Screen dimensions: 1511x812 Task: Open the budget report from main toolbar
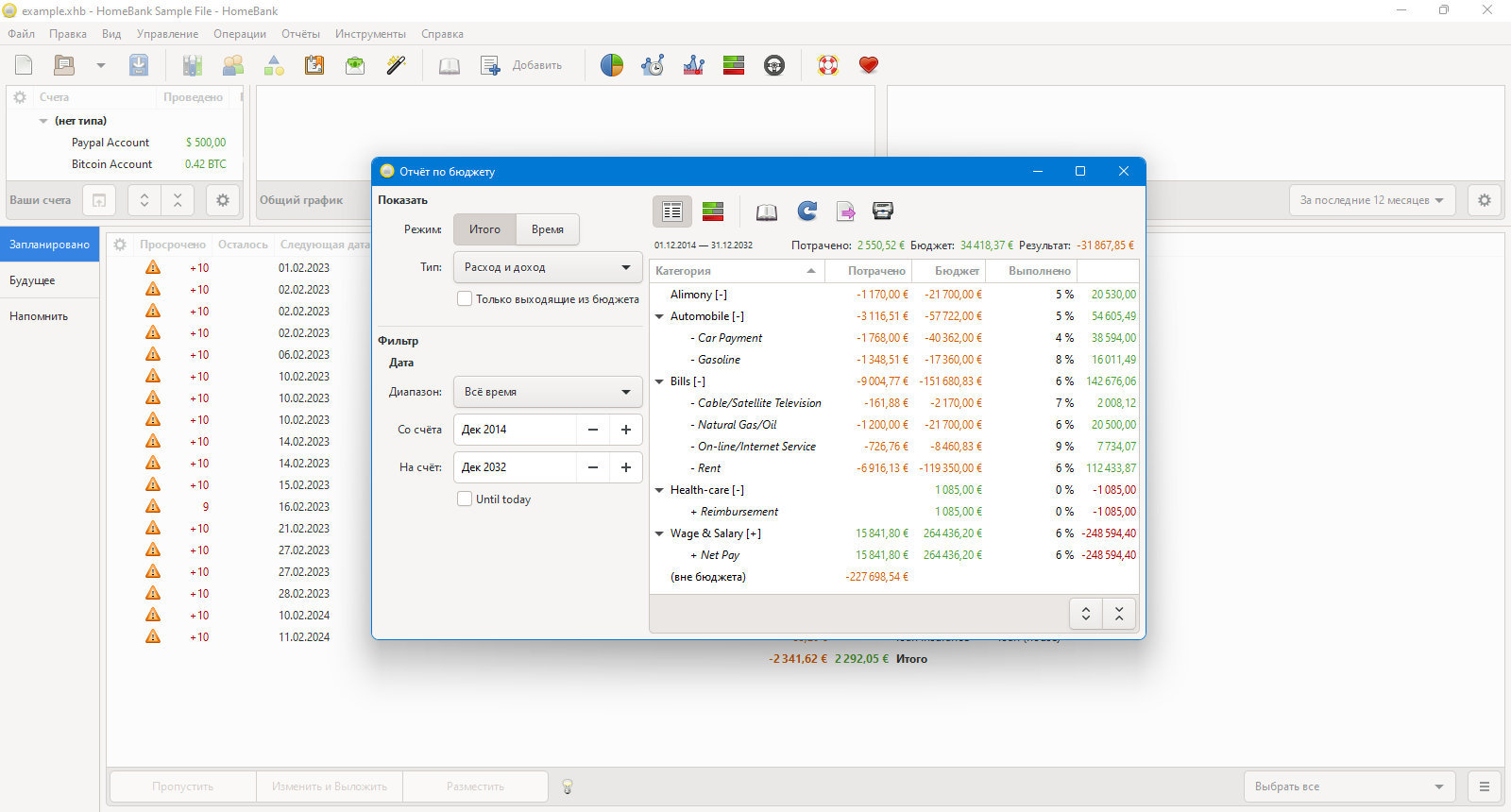(x=734, y=65)
